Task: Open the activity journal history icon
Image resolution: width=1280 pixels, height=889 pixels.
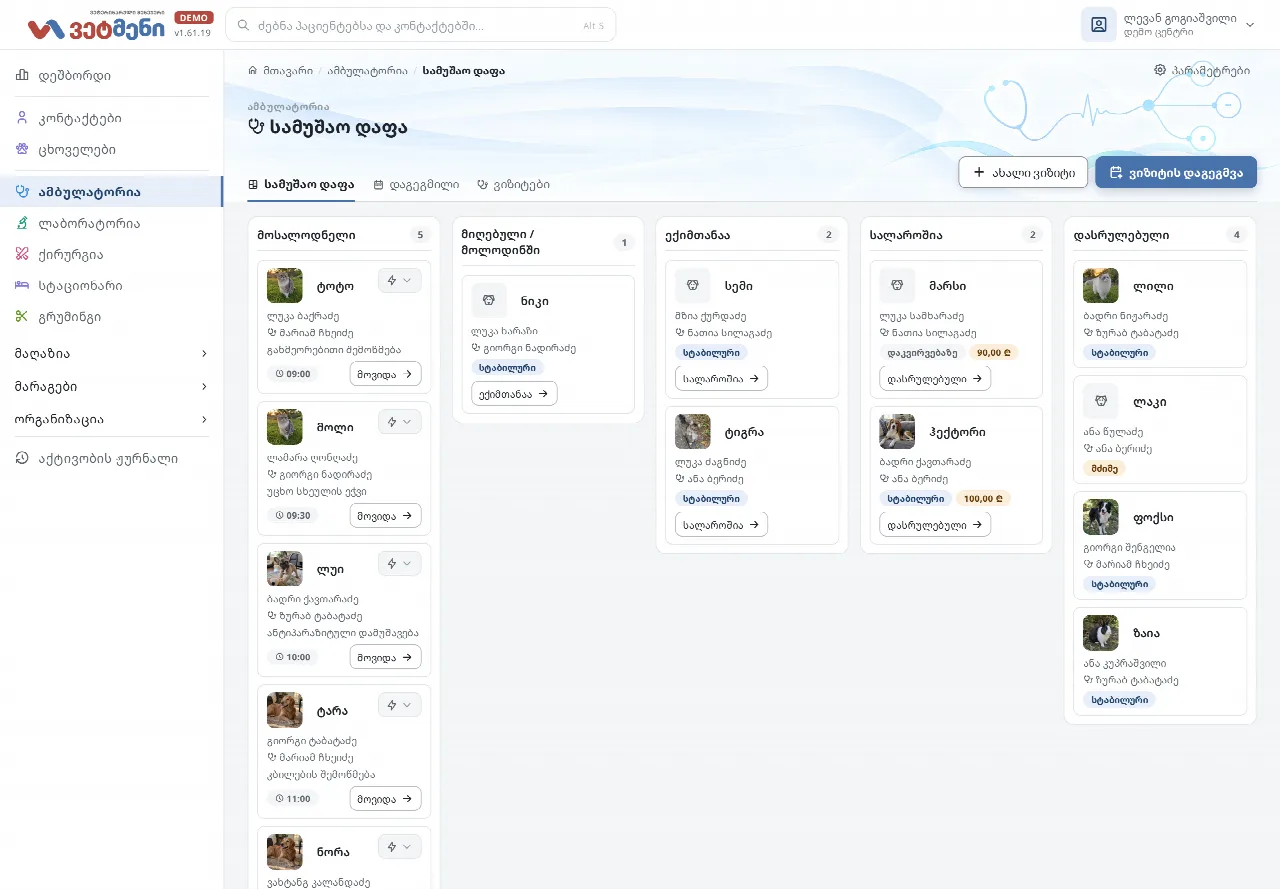Action: pyautogui.click(x=22, y=458)
